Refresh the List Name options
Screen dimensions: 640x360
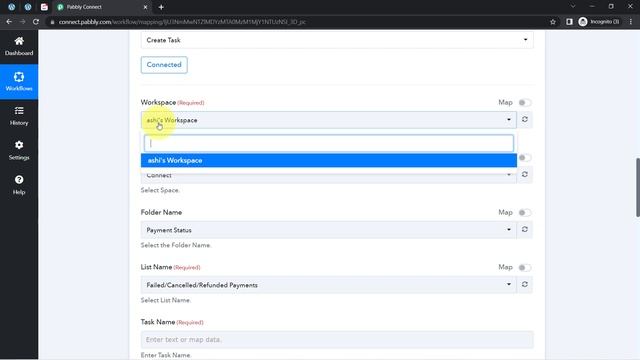[x=524, y=284]
